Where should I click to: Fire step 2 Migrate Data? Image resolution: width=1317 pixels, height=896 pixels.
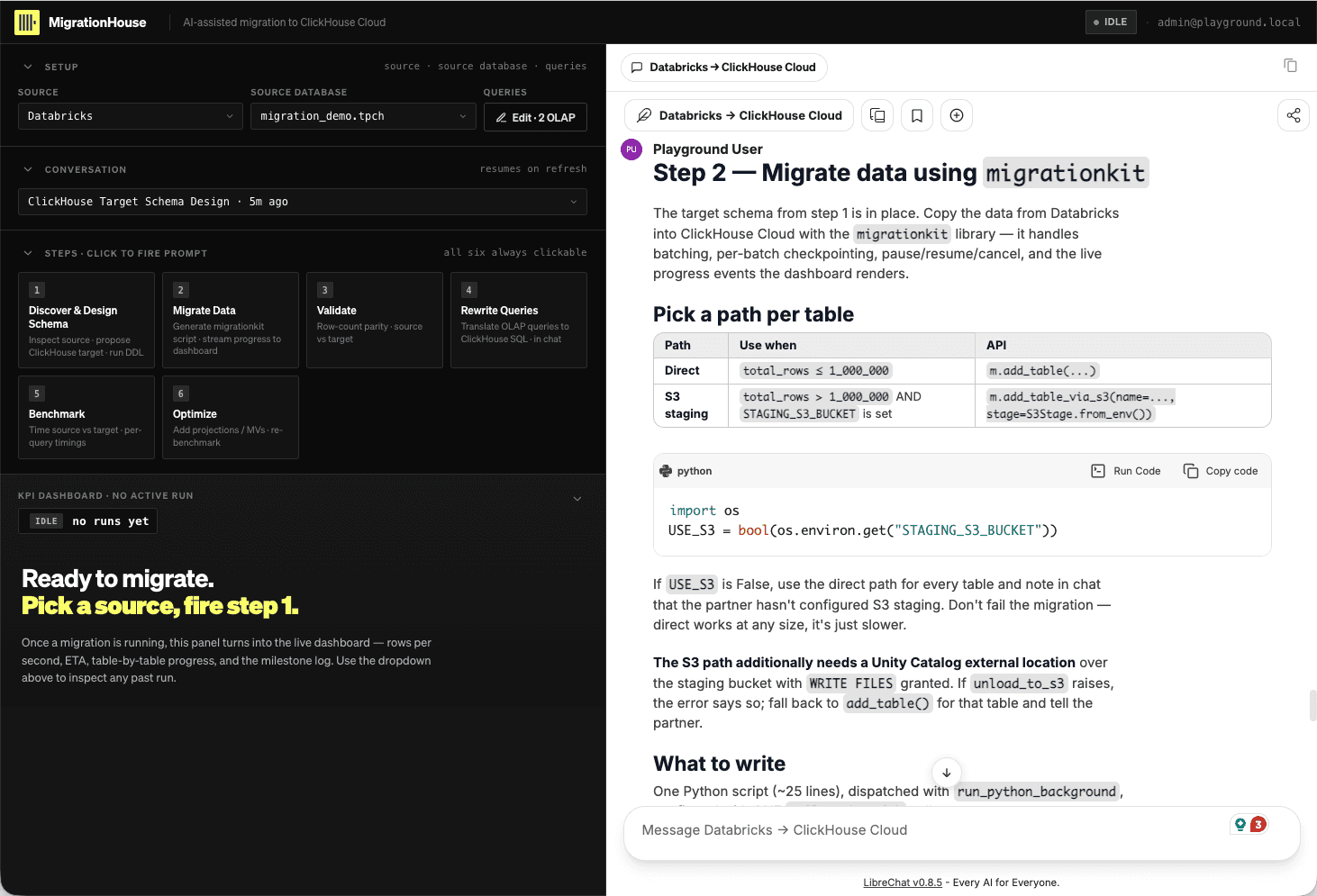coord(231,320)
